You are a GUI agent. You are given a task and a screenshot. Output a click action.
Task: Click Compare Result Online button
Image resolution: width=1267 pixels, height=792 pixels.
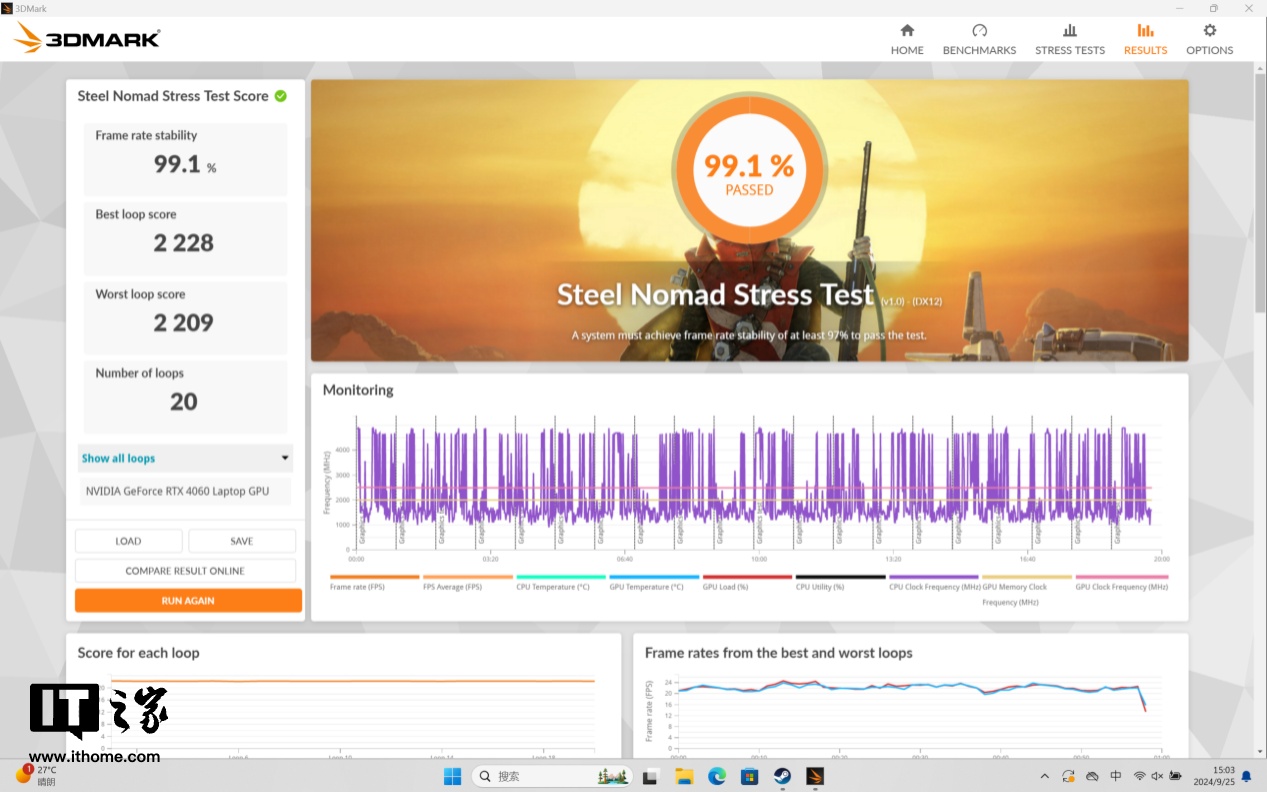(x=185, y=571)
